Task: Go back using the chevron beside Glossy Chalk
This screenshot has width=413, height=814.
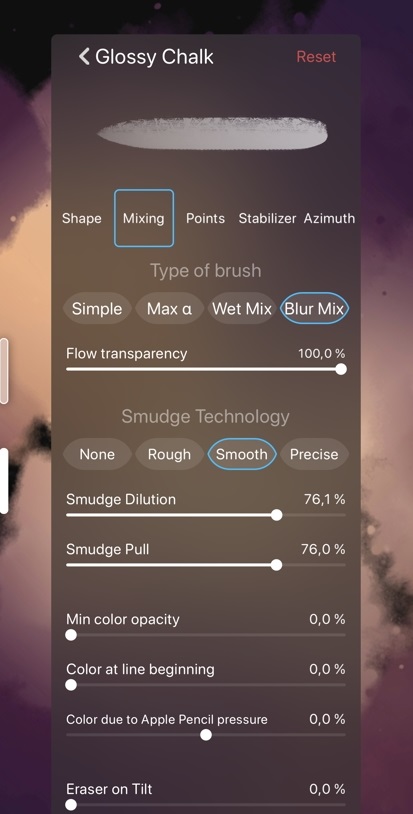Action: (84, 57)
